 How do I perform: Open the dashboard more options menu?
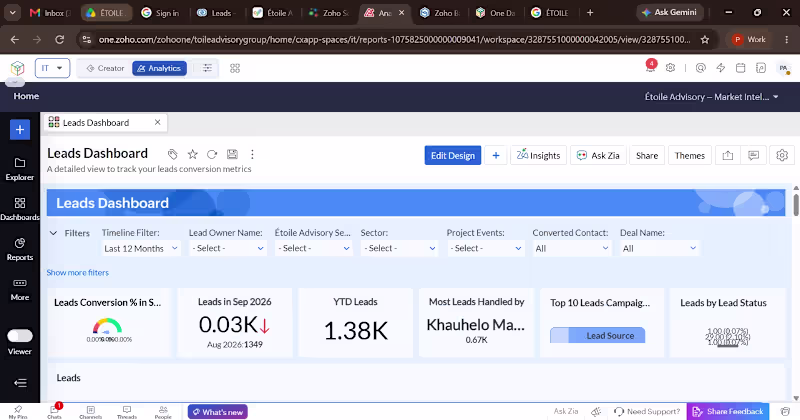pyautogui.click(x=252, y=154)
